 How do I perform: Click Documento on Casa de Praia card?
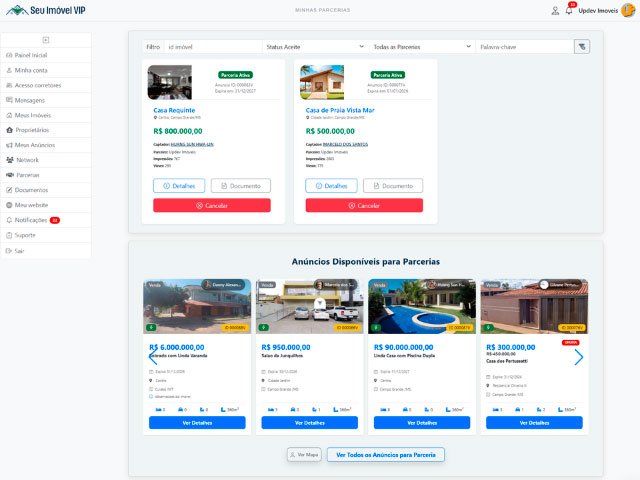(x=393, y=186)
